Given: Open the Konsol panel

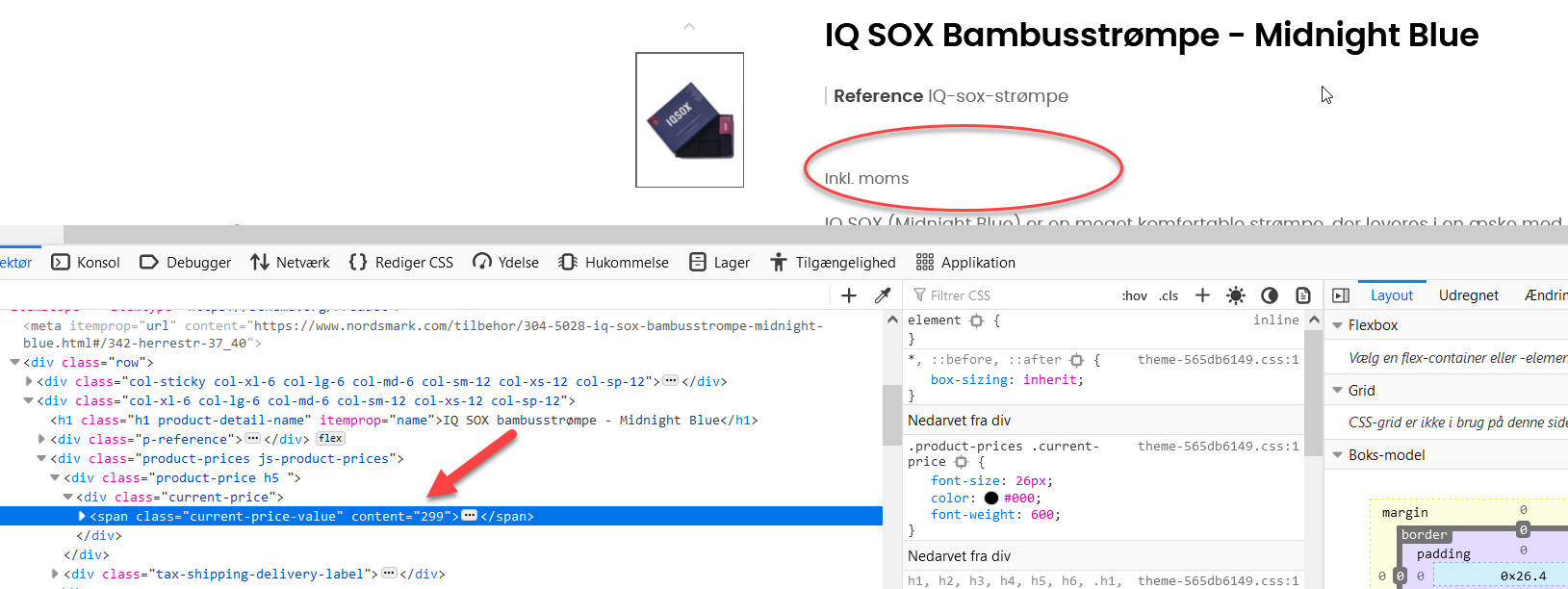Looking at the screenshot, I should click(86, 262).
